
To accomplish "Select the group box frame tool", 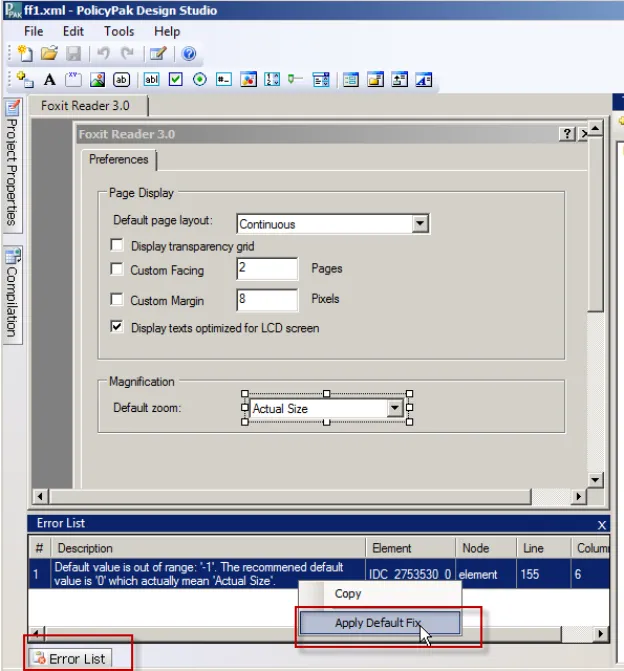I will 73,80.
